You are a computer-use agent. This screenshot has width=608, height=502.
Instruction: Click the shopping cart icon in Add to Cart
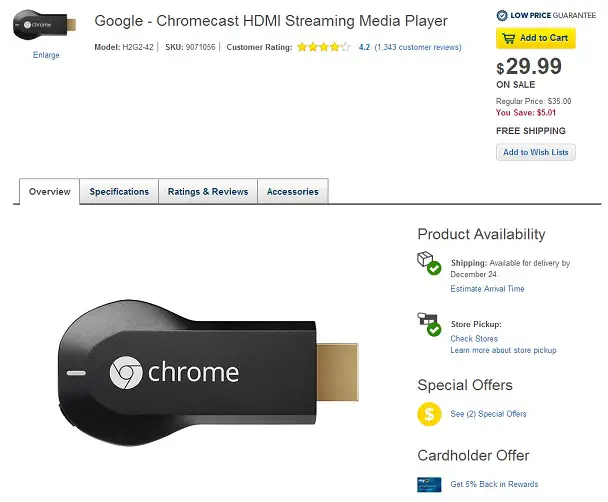coord(509,38)
